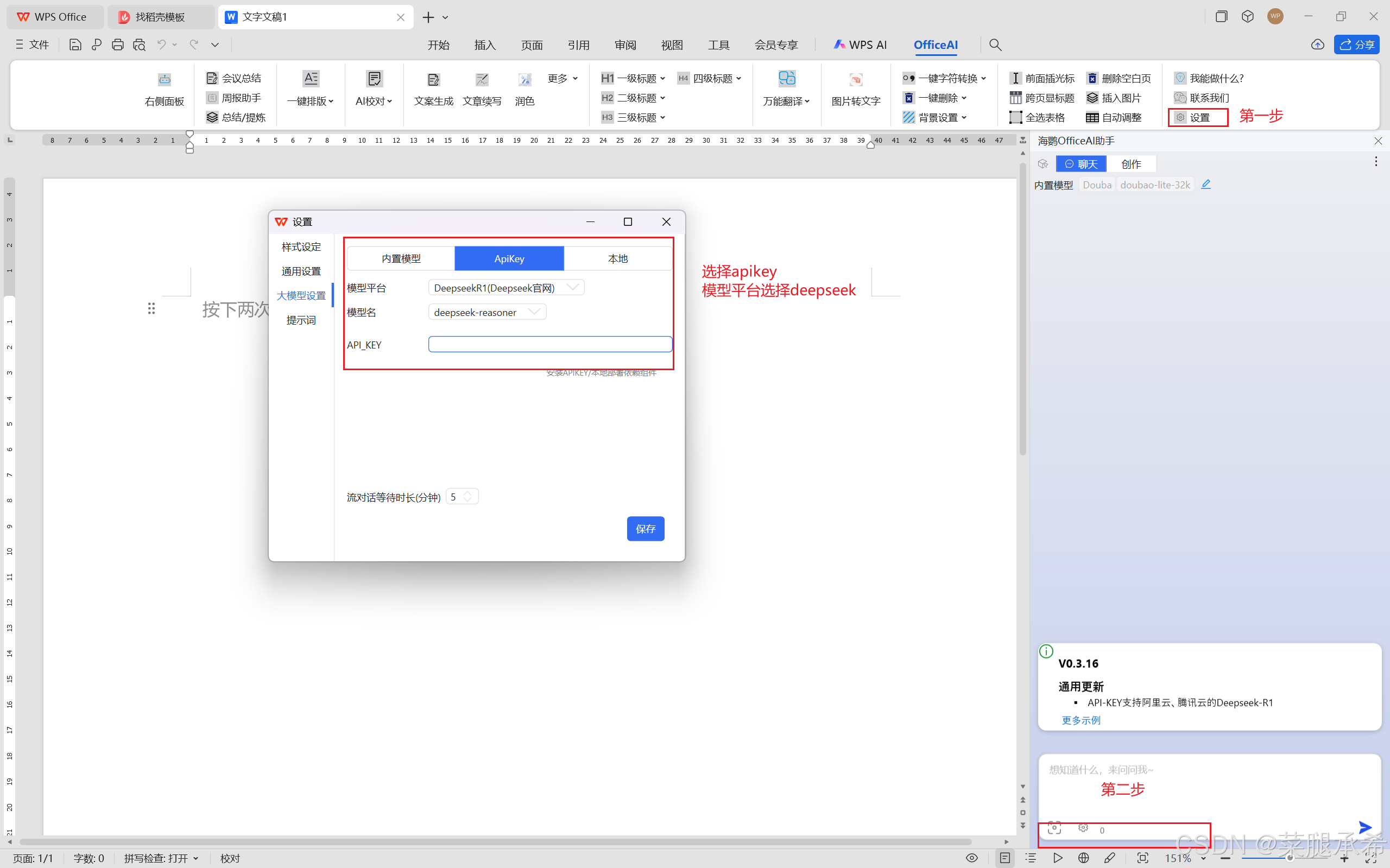Switch to the 本地 tab in settings
The height and width of the screenshot is (868, 1390).
click(x=618, y=258)
